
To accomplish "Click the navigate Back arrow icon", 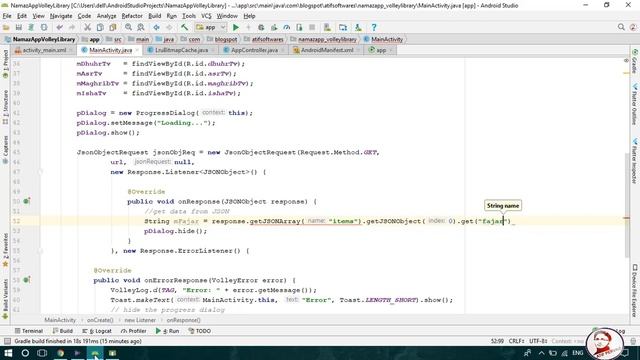I will pyautogui.click(x=156, y=27).
